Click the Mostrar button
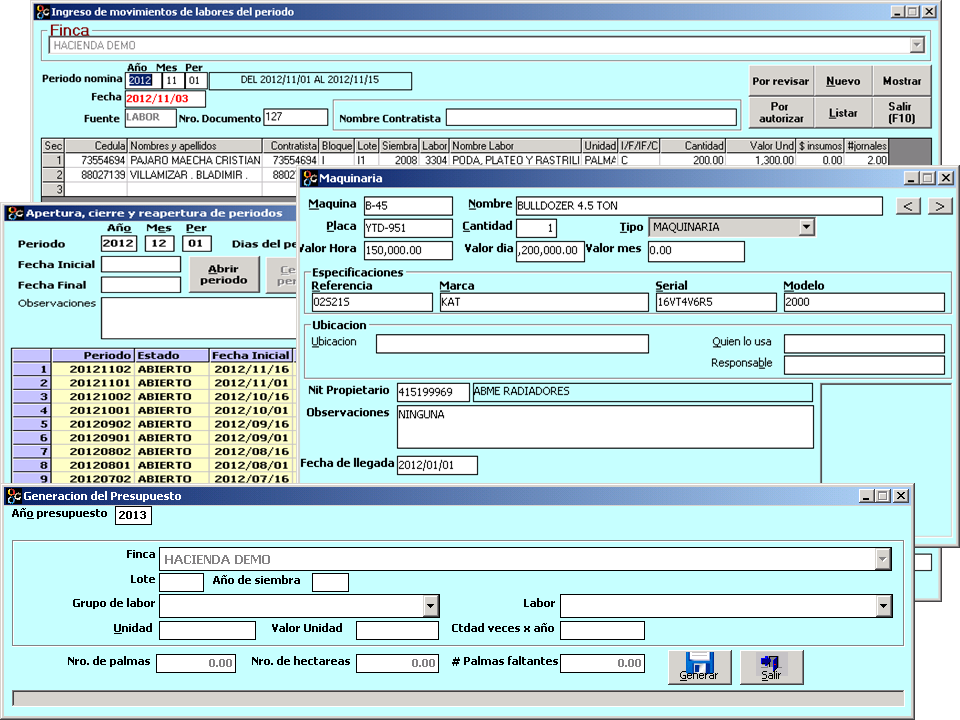The height and width of the screenshot is (720, 960). pyautogui.click(x=902, y=81)
